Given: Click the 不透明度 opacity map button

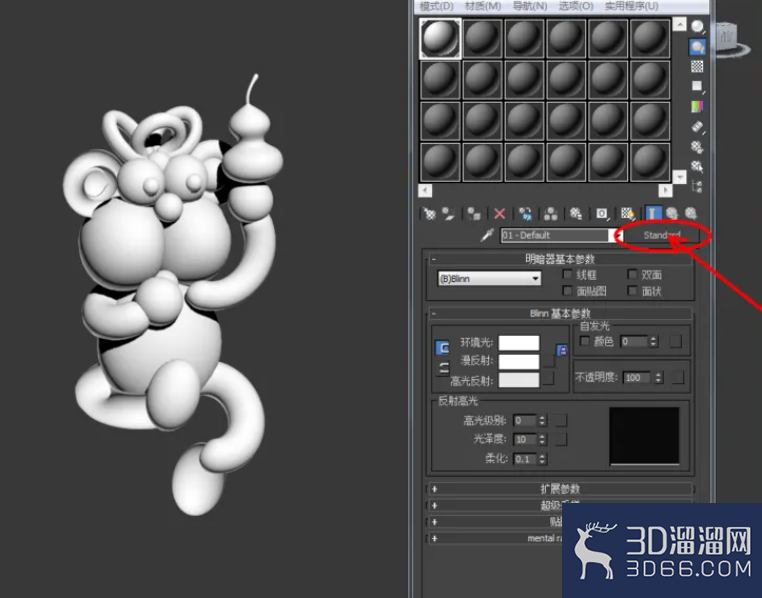Looking at the screenshot, I should click(x=678, y=377).
